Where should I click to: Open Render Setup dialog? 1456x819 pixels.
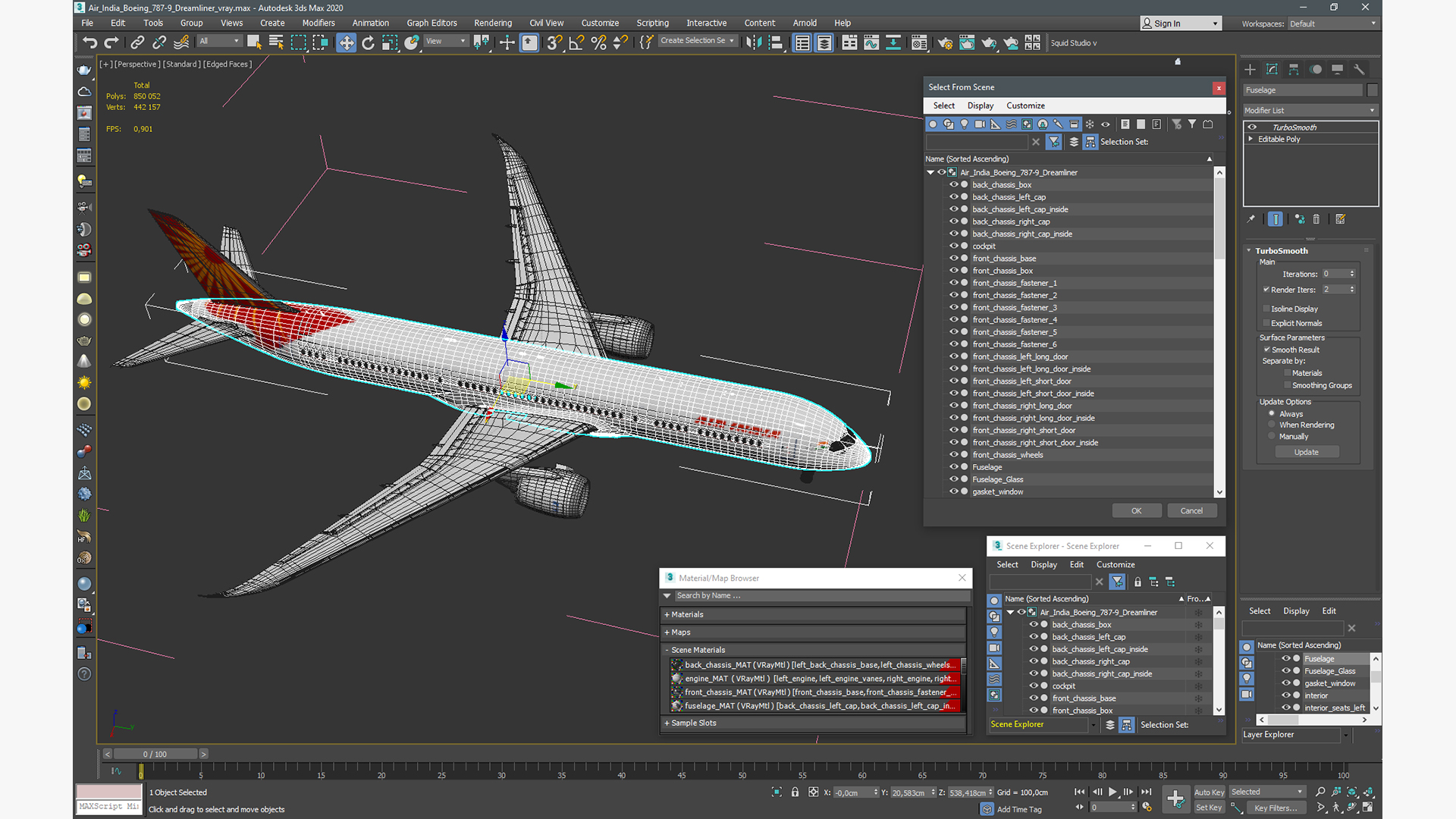tap(945, 42)
